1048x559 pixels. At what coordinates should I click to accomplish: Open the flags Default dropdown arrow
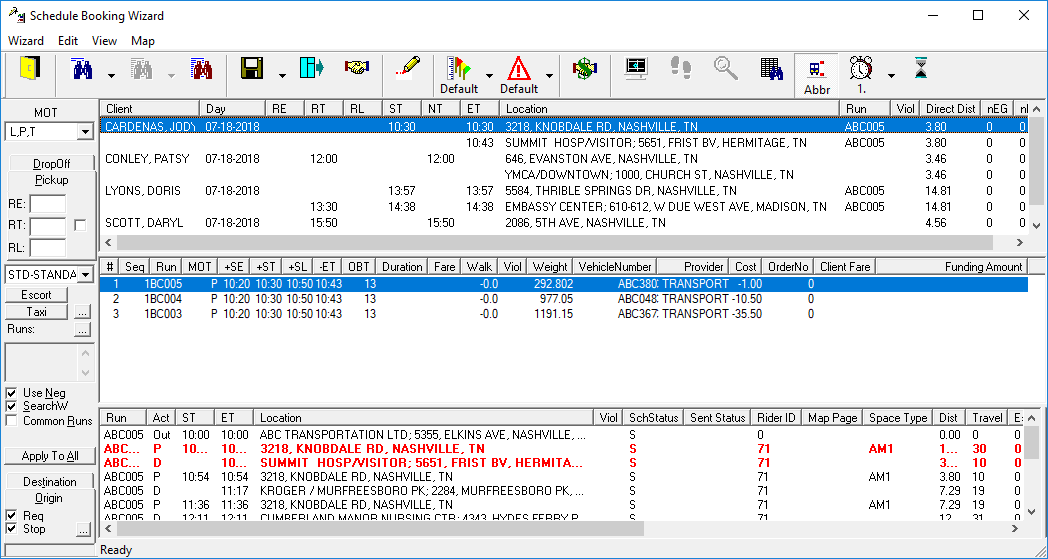[x=489, y=76]
